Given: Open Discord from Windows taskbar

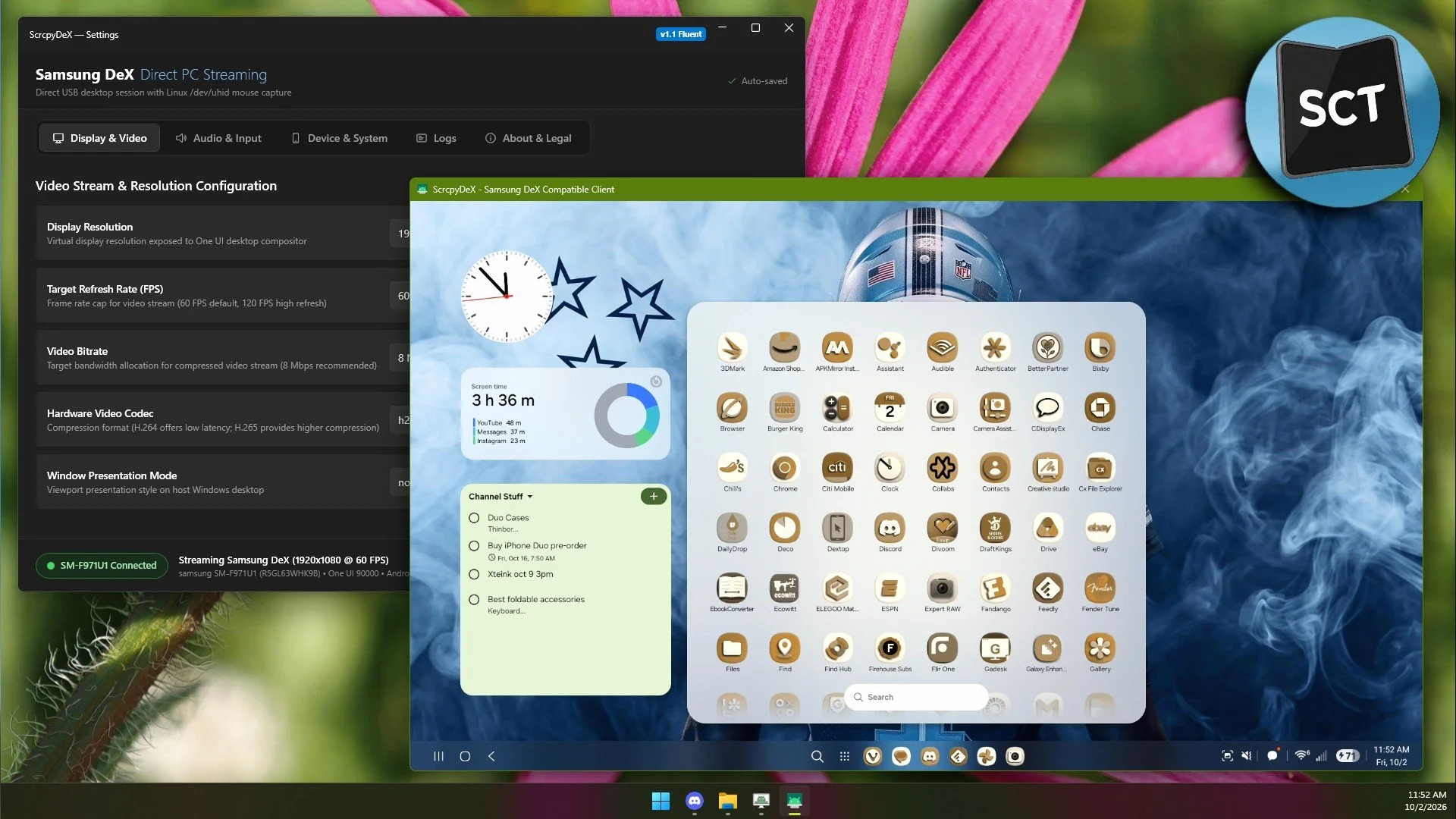Looking at the screenshot, I should click(x=694, y=801).
